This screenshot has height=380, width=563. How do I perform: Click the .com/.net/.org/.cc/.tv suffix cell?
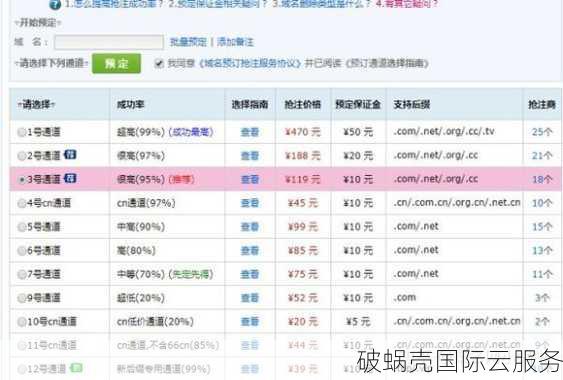(x=444, y=131)
